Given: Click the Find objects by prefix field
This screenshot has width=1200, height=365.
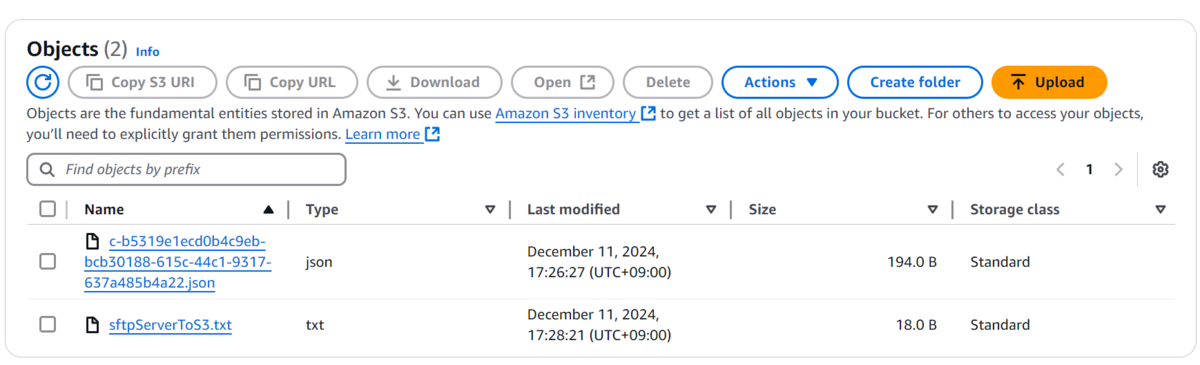Looking at the screenshot, I should point(186,170).
